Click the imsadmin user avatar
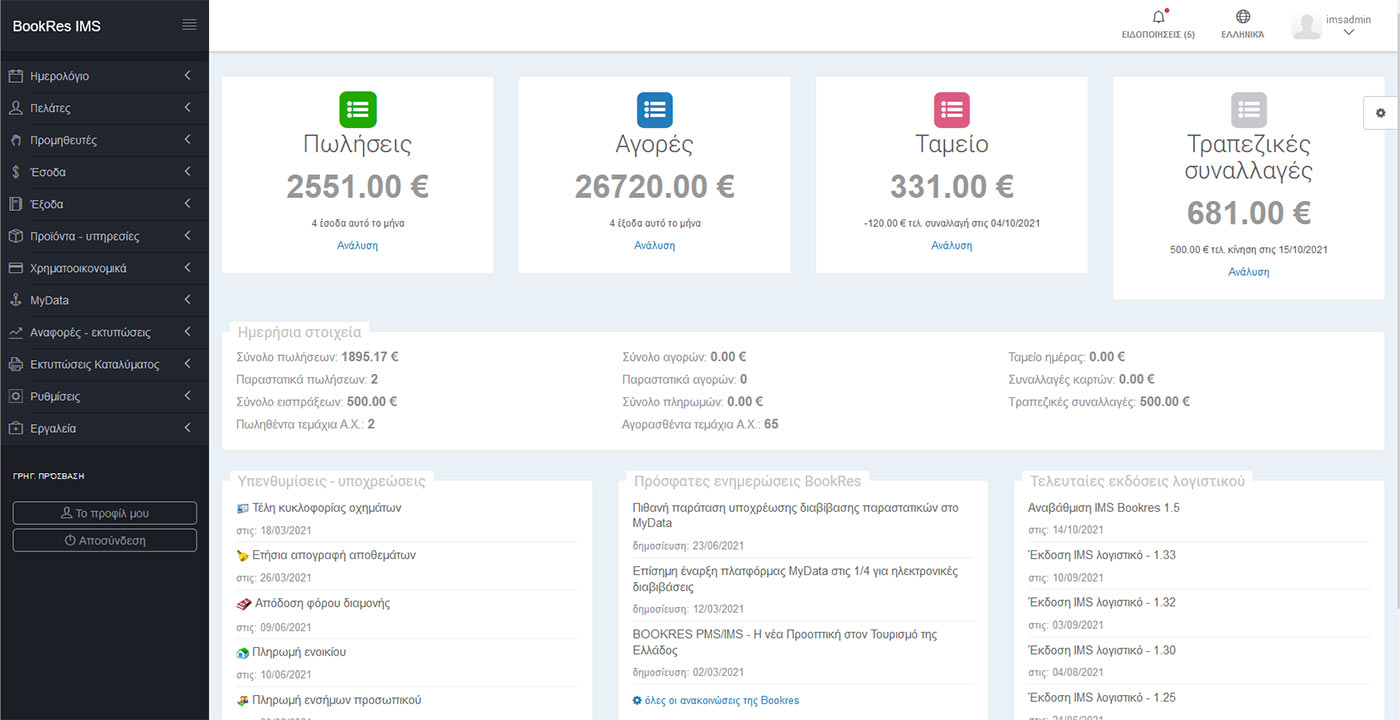The image size is (1400, 720). tap(1306, 25)
